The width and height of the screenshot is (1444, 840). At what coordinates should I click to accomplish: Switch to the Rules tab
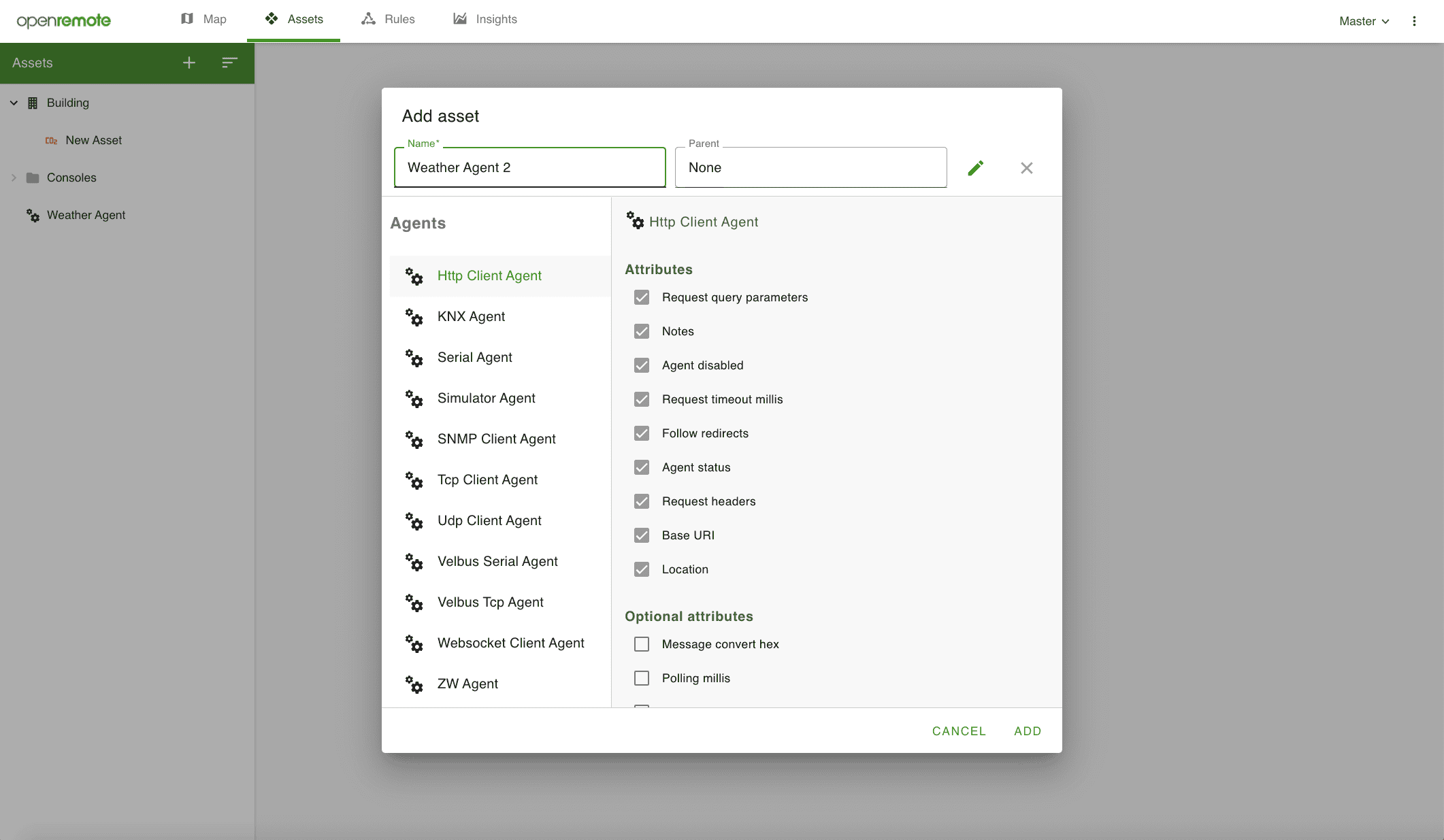[388, 19]
